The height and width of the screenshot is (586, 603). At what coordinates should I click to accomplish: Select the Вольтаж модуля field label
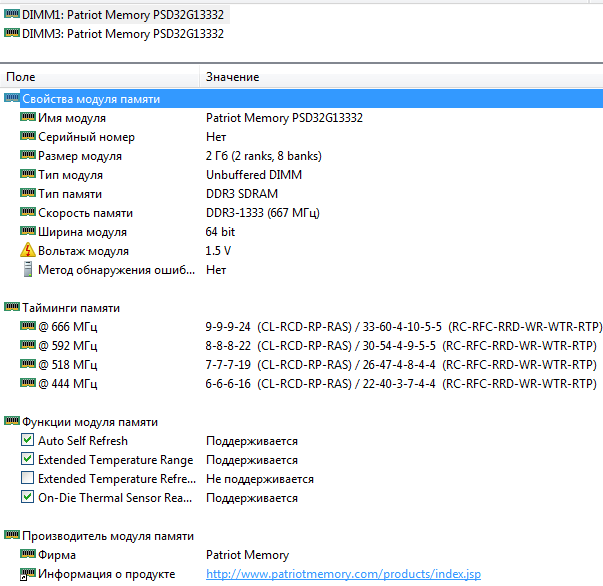click(83, 251)
